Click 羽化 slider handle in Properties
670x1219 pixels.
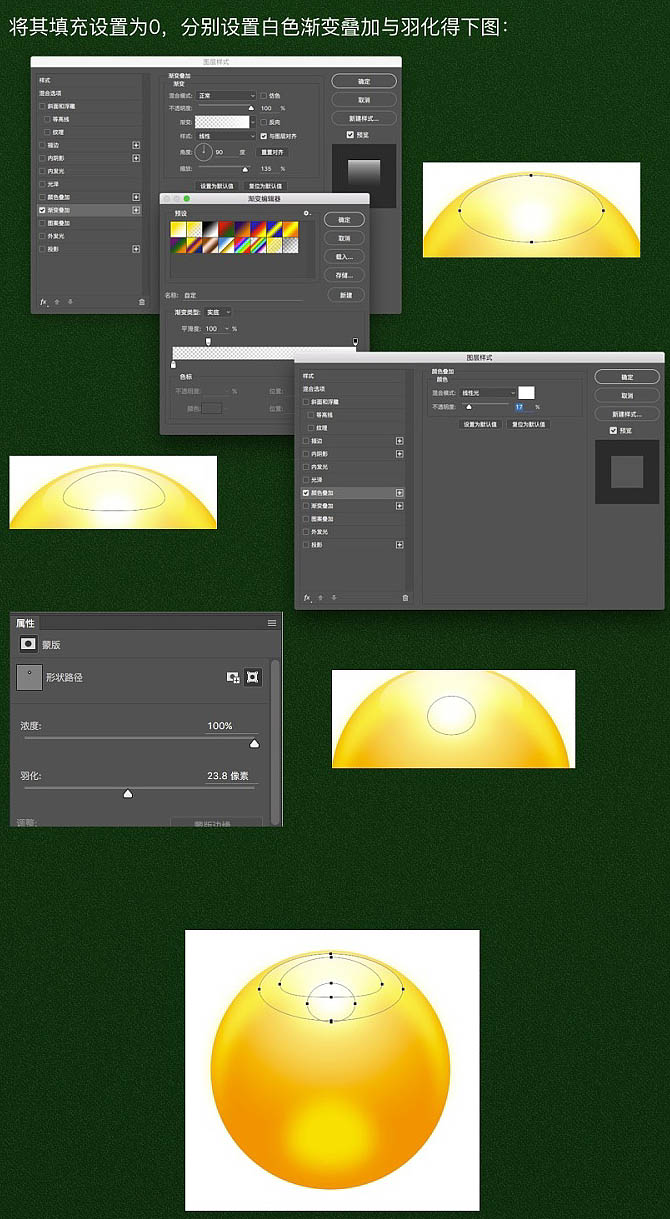coord(128,794)
